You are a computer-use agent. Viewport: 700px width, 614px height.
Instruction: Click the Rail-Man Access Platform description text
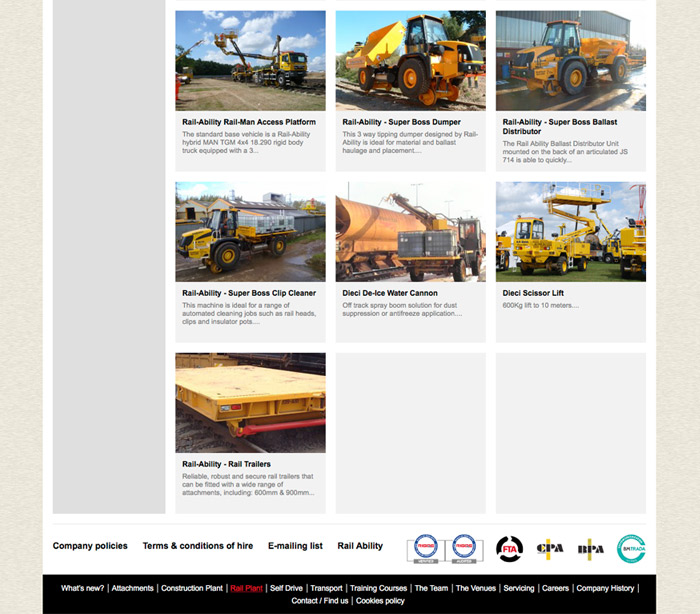click(x=246, y=142)
